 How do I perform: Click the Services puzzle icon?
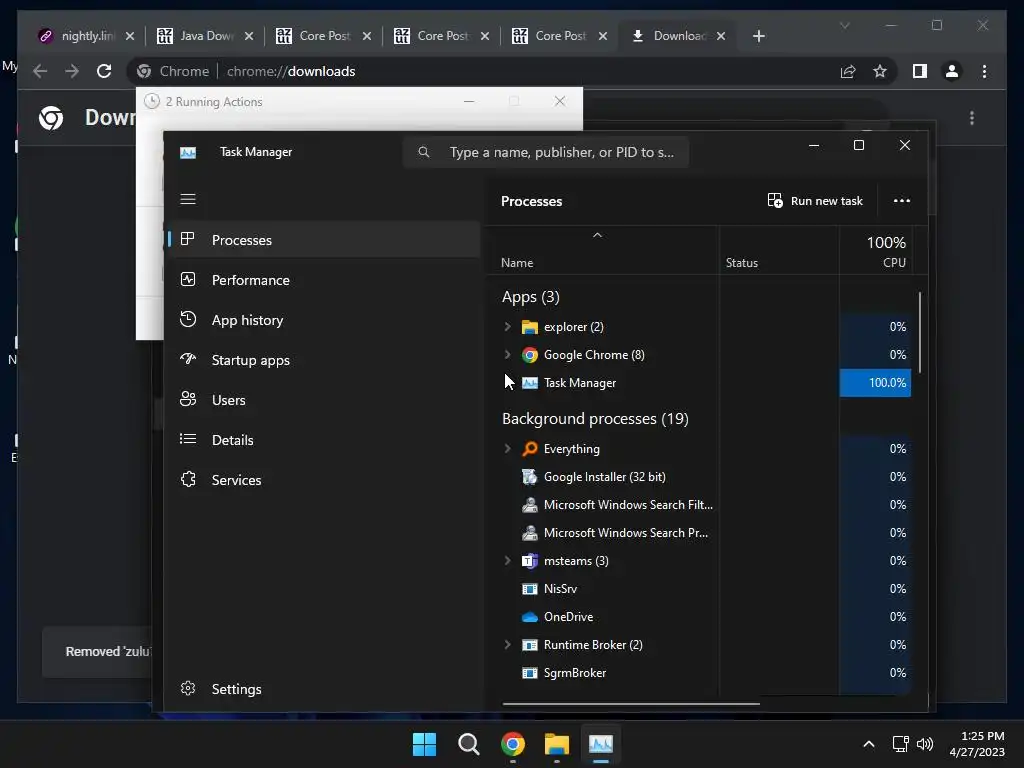pos(188,479)
